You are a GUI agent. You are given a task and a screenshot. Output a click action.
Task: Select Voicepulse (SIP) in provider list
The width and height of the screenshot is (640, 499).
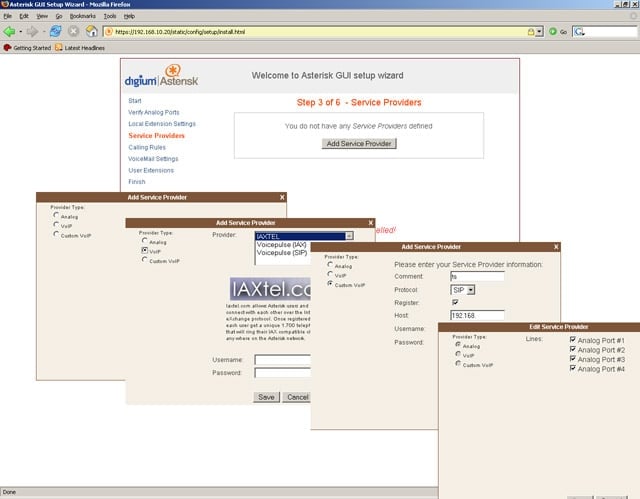tap(282, 253)
